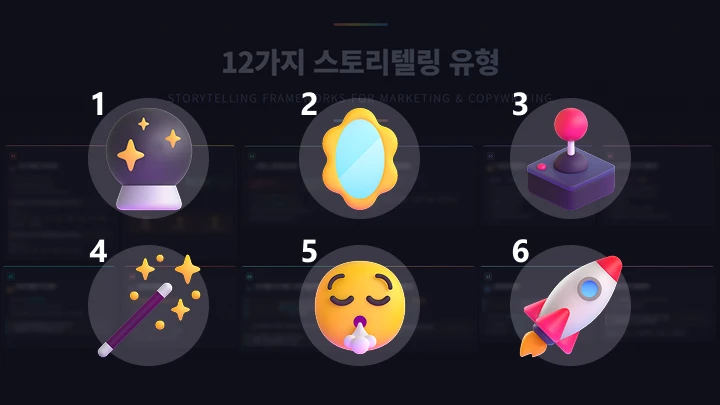Click the number 1 label
Screen dimensions: 720x405
click(x=98, y=104)
